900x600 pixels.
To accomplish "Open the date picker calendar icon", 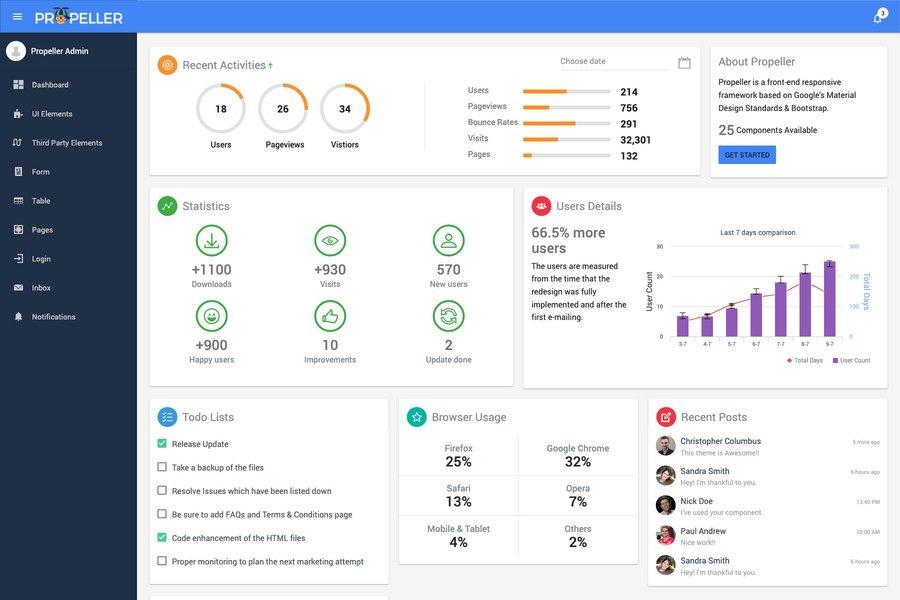I will [683, 60].
